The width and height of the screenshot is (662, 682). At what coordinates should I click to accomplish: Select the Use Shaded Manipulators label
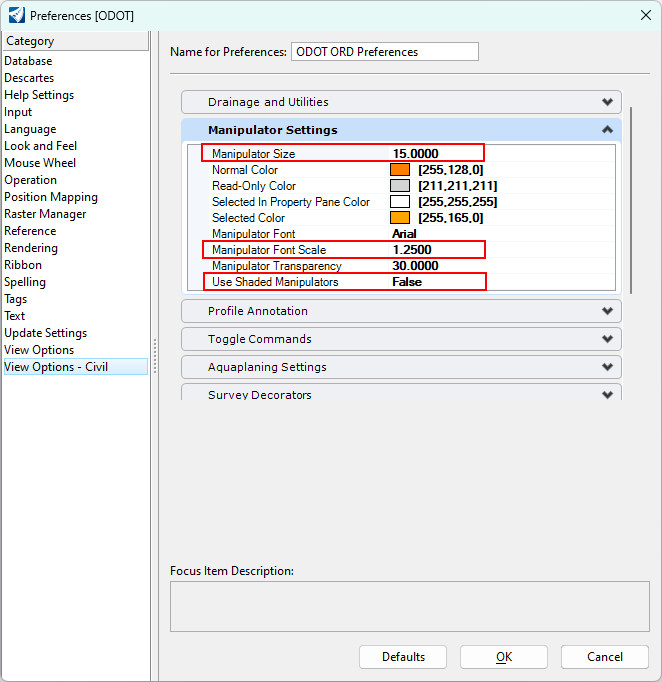pos(275,282)
